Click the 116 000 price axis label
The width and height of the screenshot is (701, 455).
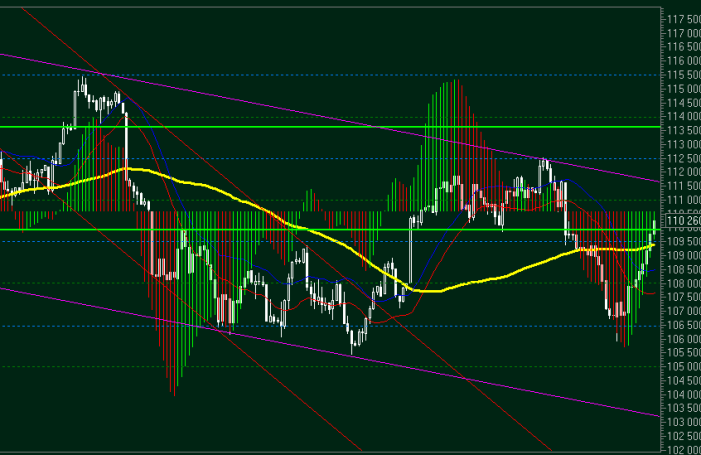(x=684, y=61)
